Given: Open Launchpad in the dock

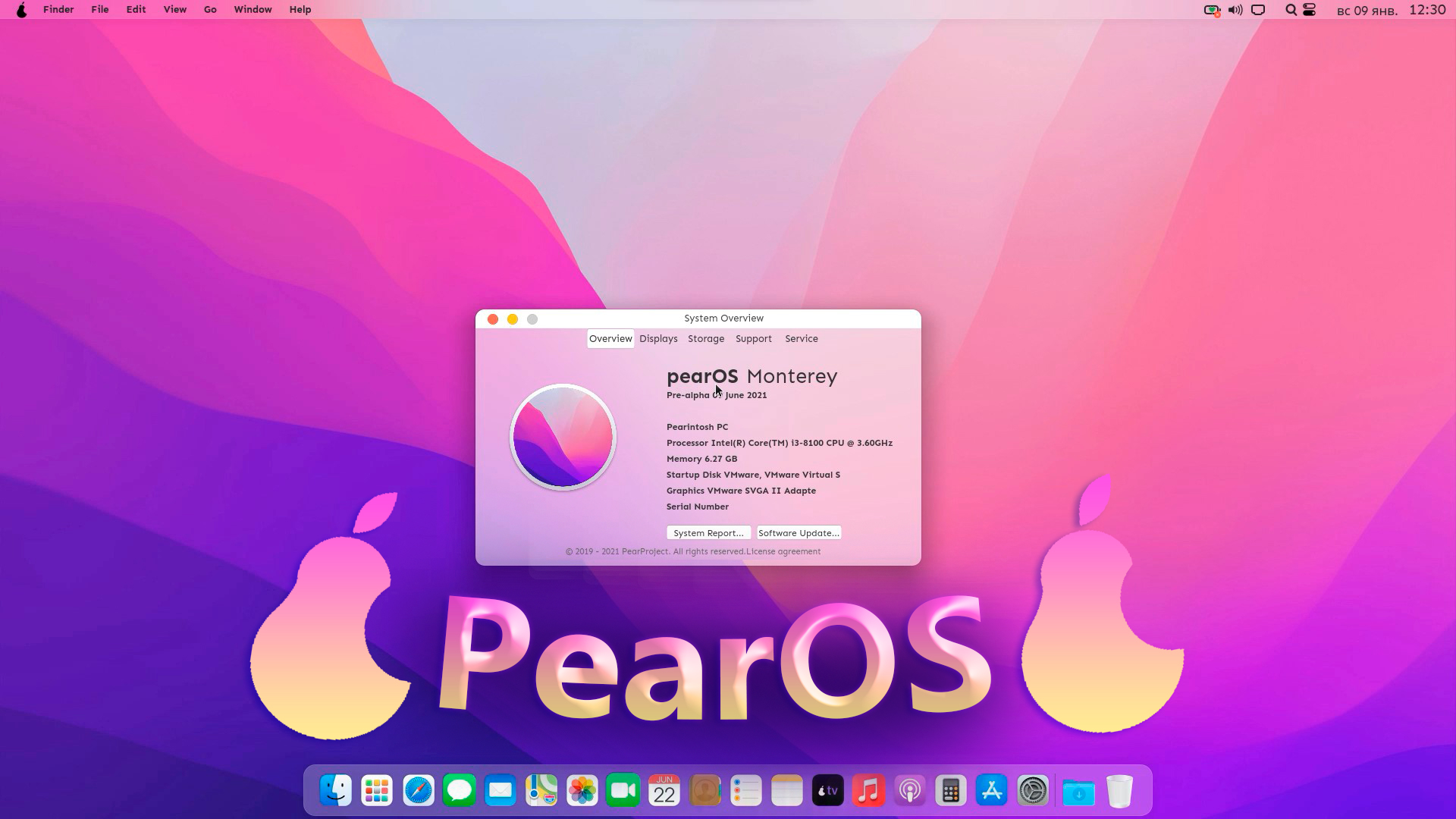Looking at the screenshot, I should tap(377, 791).
